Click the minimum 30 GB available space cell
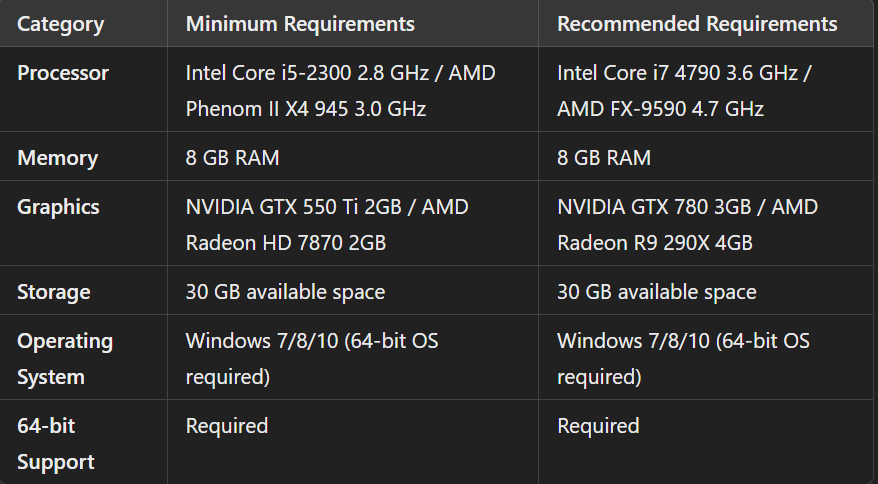The width and height of the screenshot is (878, 484). click(285, 292)
